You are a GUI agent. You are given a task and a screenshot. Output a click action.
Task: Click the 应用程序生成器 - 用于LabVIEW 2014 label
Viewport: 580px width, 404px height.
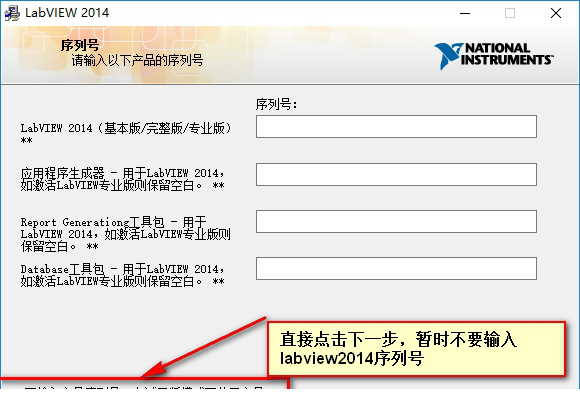pyautogui.click(x=123, y=179)
